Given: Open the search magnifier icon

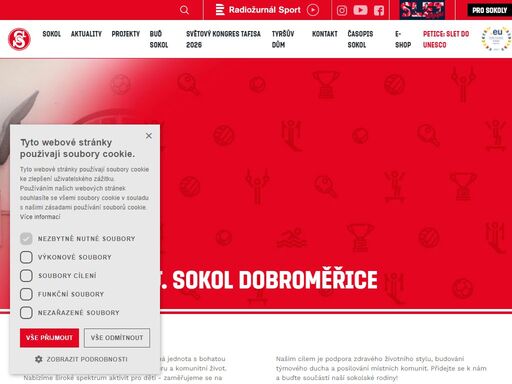Looking at the screenshot, I should coord(184,10).
